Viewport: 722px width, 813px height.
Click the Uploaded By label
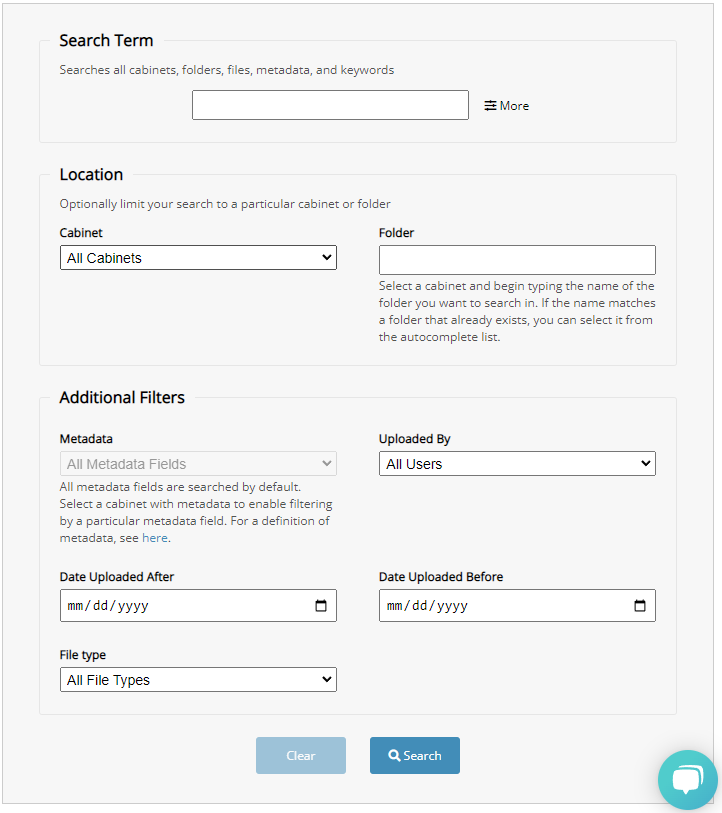tap(415, 439)
